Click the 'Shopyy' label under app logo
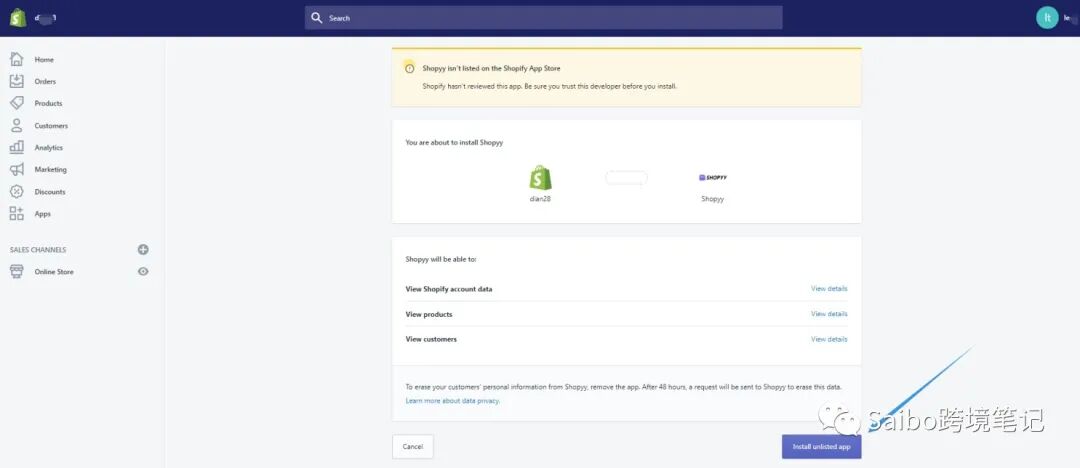 [713, 199]
